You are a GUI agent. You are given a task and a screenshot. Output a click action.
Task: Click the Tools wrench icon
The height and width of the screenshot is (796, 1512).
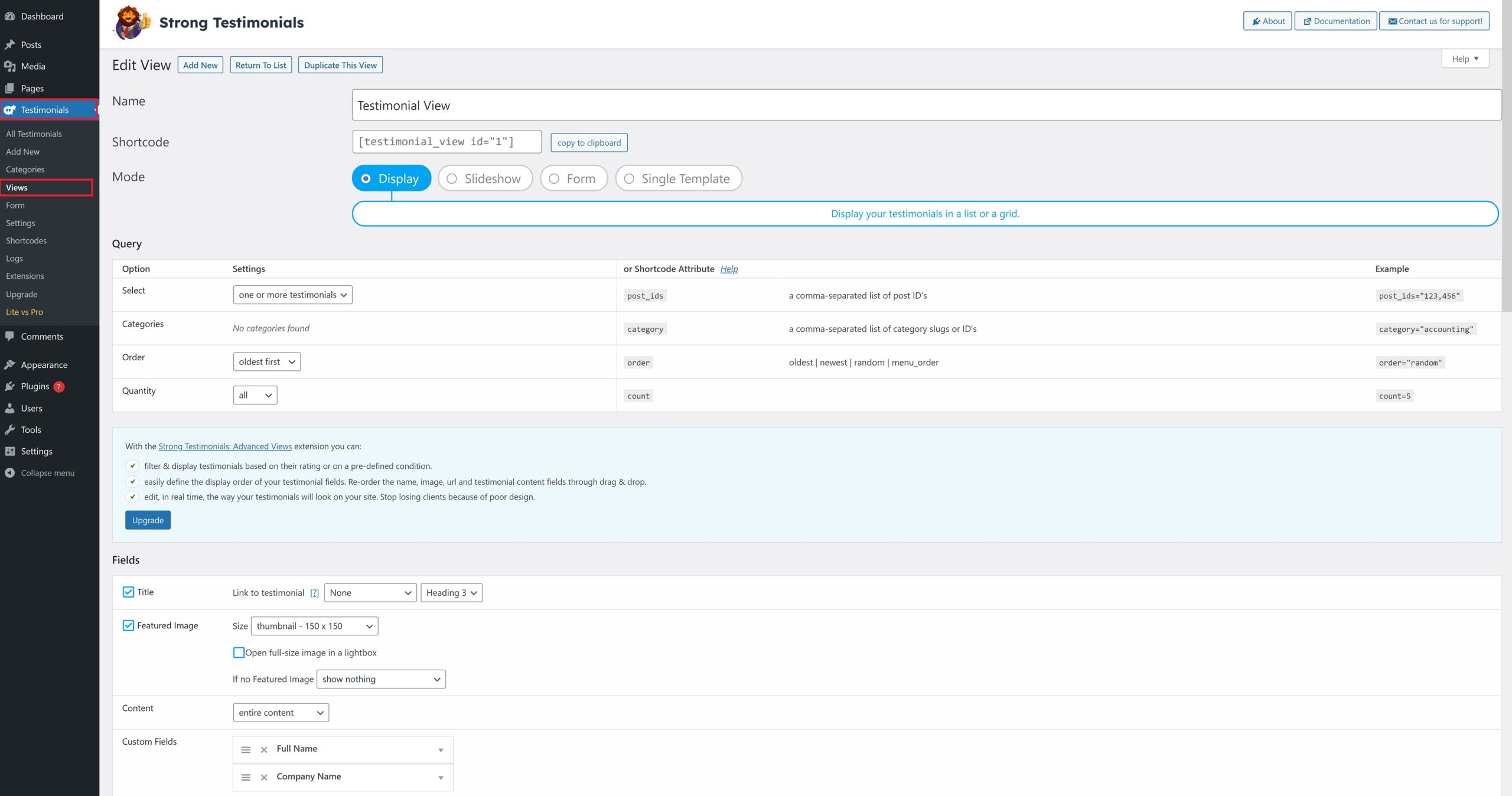coord(10,430)
